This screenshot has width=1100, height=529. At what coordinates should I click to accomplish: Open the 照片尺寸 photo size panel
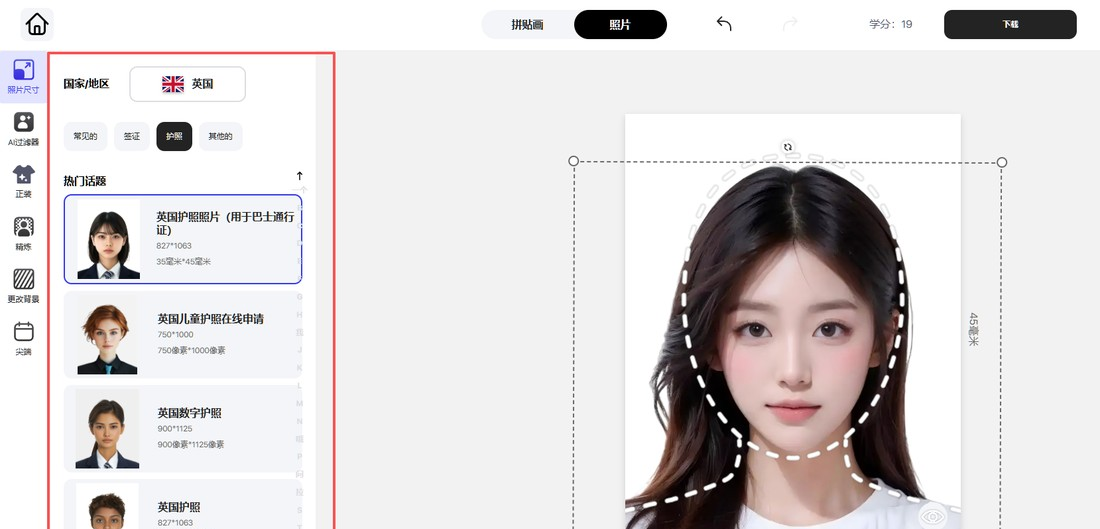[x=23, y=77]
